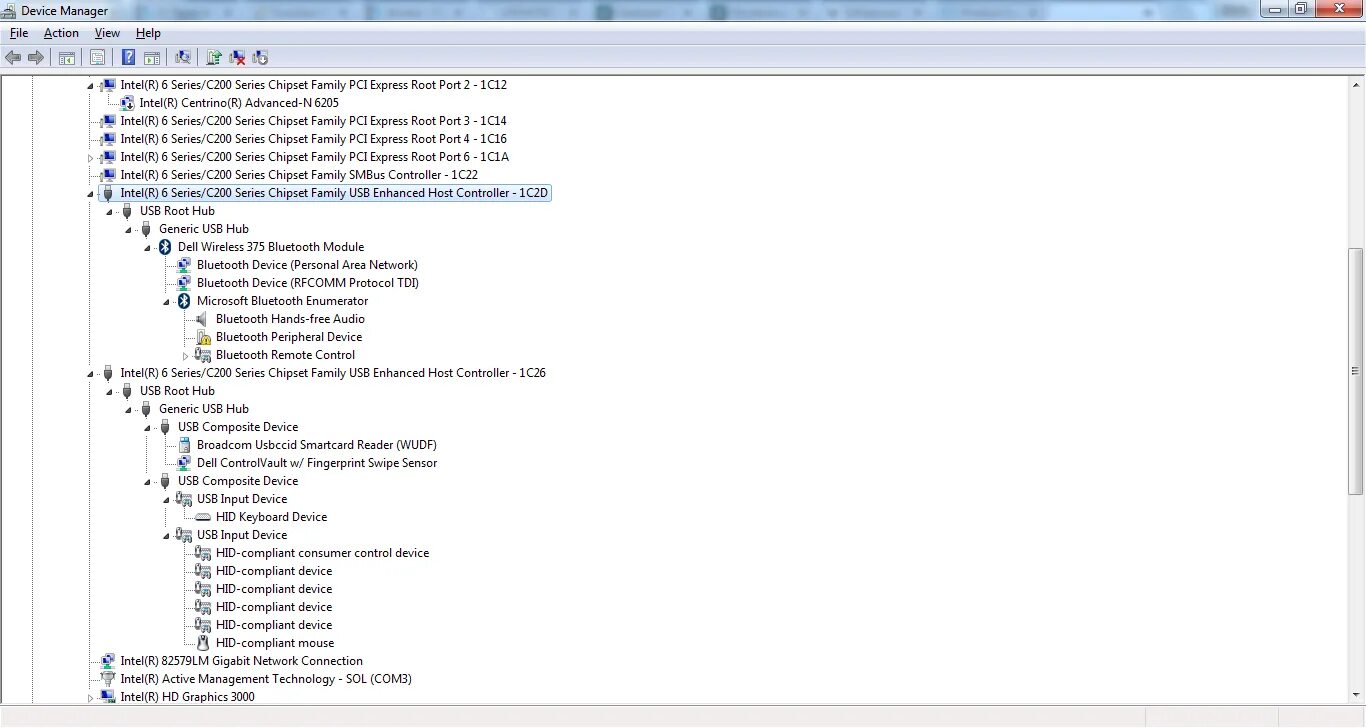Select 'USB Composite Device' above Broadcom Smartcard Reader
This screenshot has height=728, width=1366.
[238, 427]
